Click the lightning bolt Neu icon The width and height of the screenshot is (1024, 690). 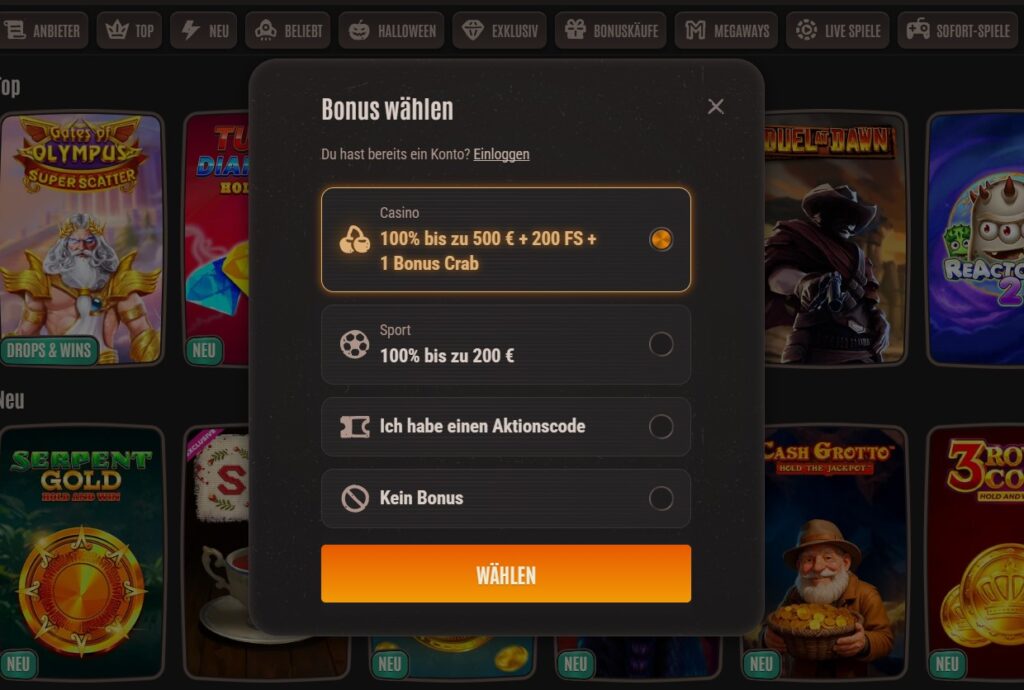(x=190, y=30)
